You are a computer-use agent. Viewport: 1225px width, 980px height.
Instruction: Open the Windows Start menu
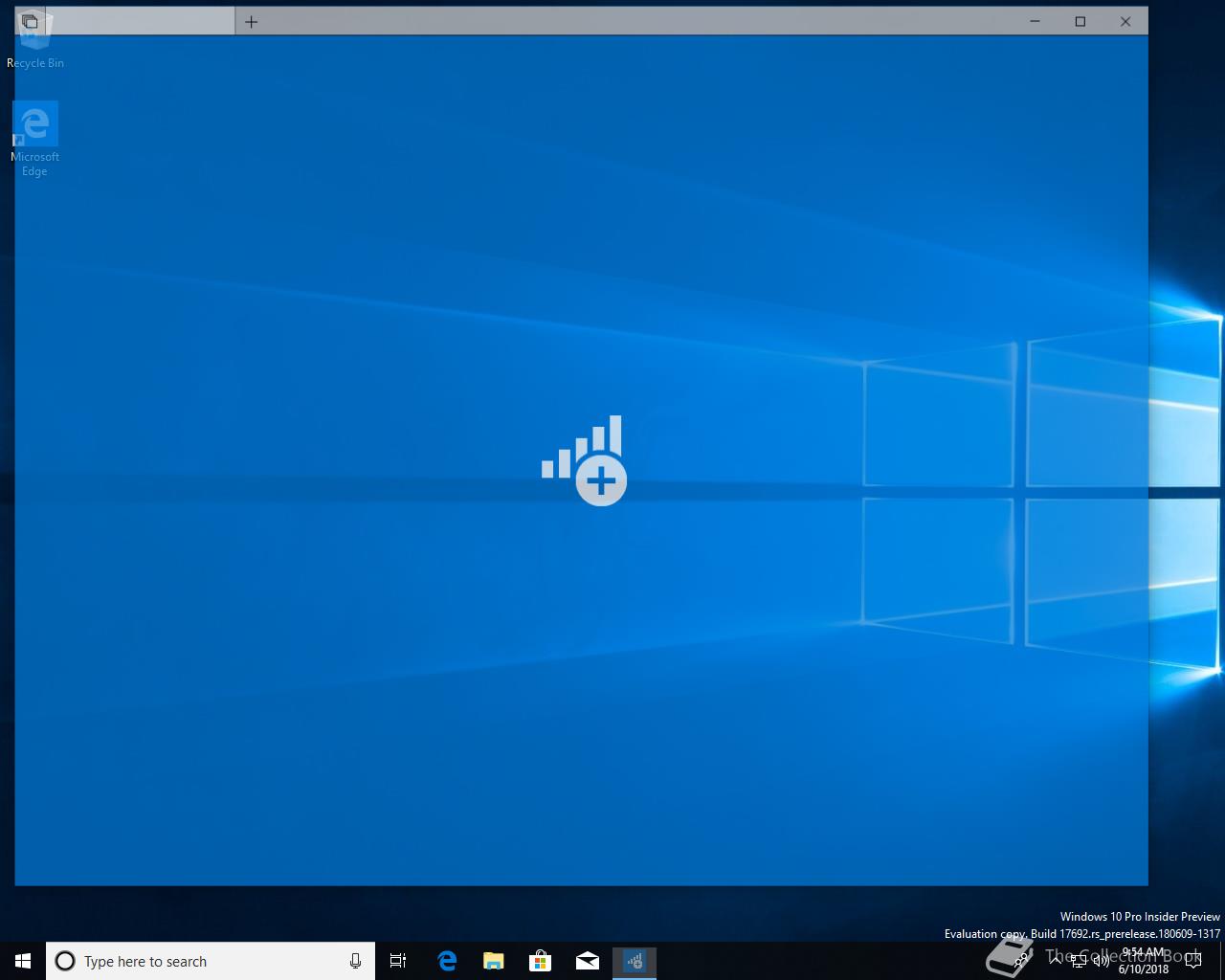pos(23,961)
